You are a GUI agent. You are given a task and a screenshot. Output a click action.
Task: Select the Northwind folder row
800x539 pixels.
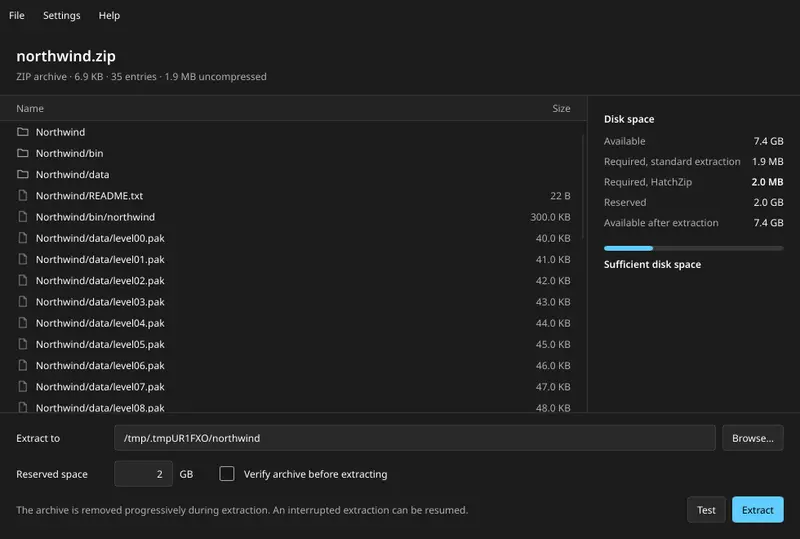[x=293, y=132]
